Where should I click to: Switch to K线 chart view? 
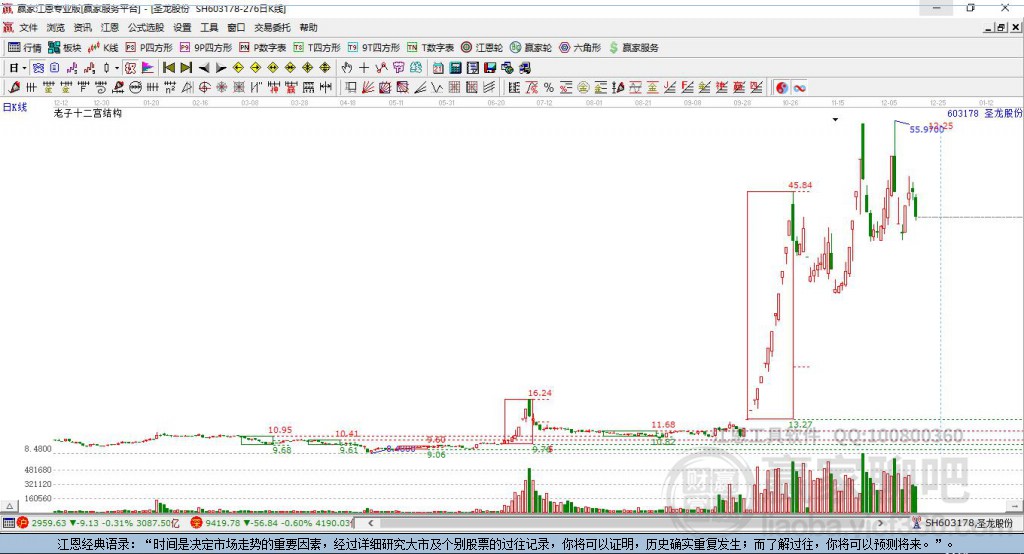click(103, 48)
